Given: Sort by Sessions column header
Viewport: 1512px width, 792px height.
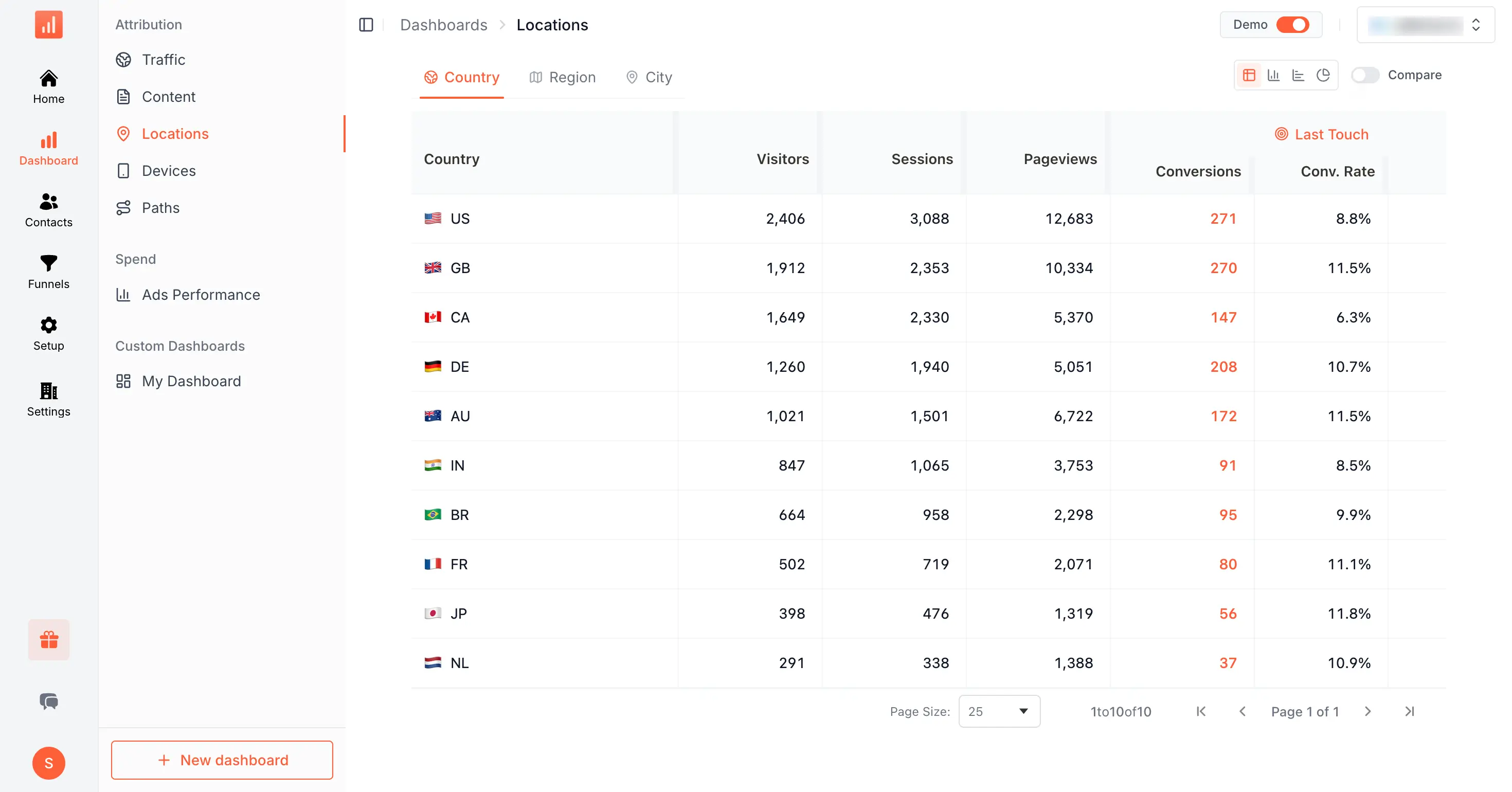Looking at the screenshot, I should tap(922, 159).
